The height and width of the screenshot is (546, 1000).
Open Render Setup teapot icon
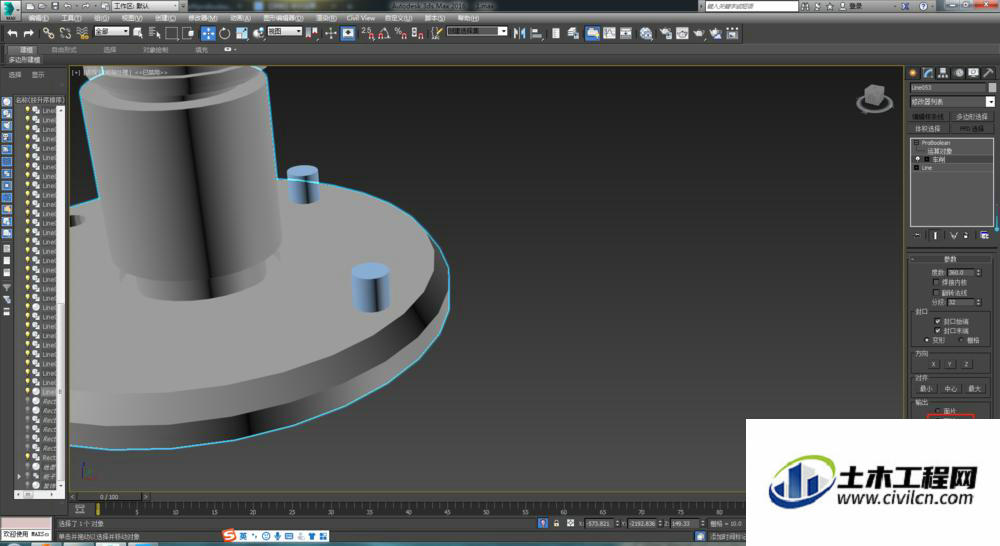665,33
